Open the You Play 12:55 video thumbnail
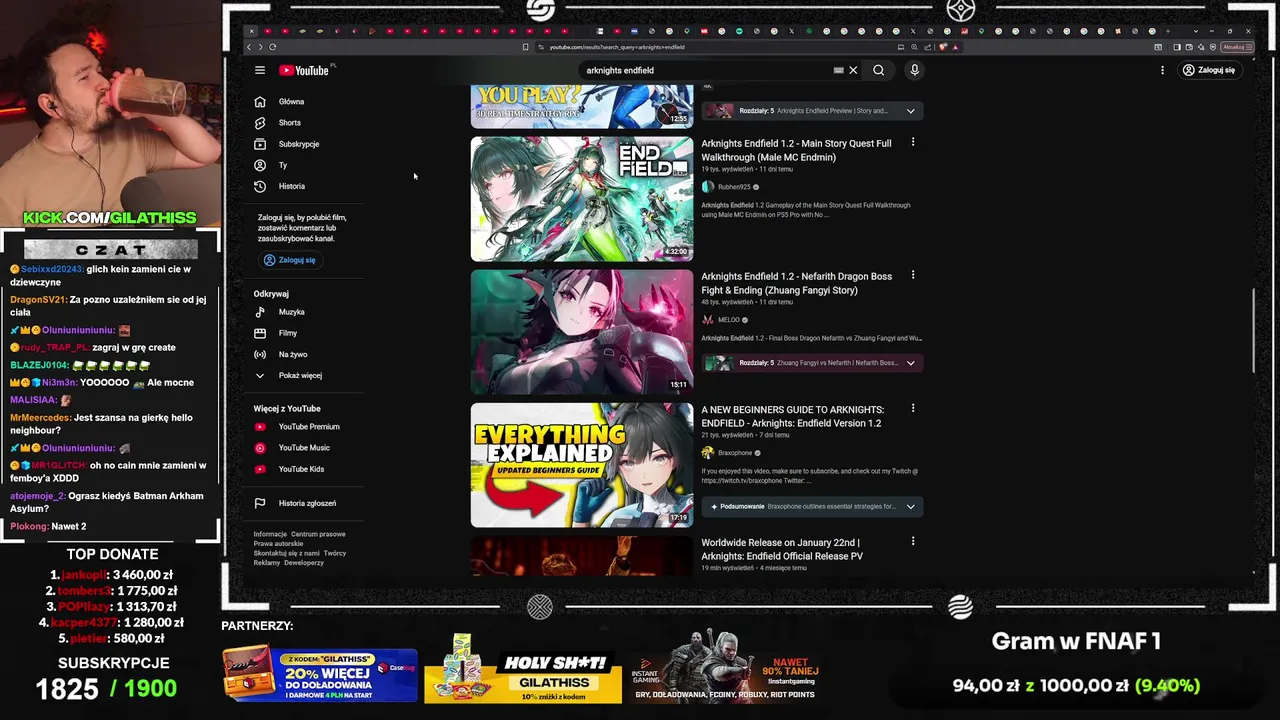The image size is (1280, 720). [582, 106]
